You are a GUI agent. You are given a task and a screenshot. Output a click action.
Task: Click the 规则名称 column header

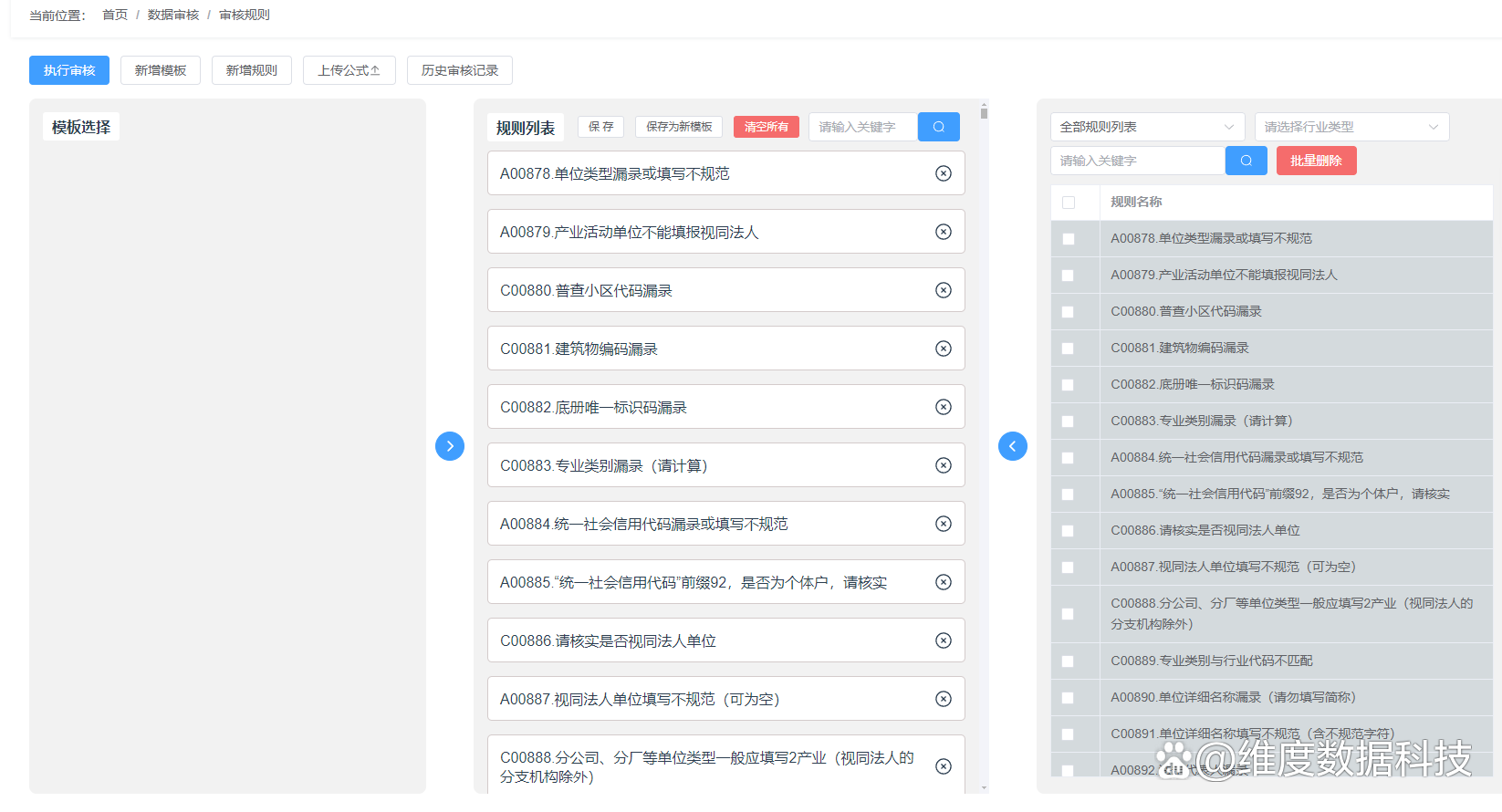(x=1136, y=203)
